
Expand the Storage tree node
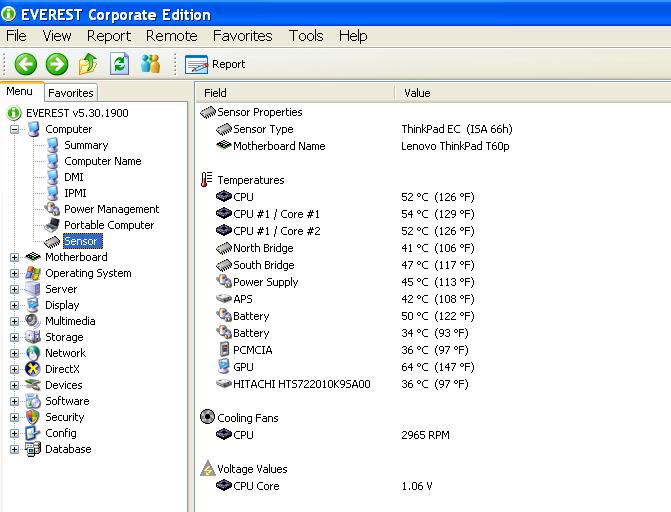(15, 337)
